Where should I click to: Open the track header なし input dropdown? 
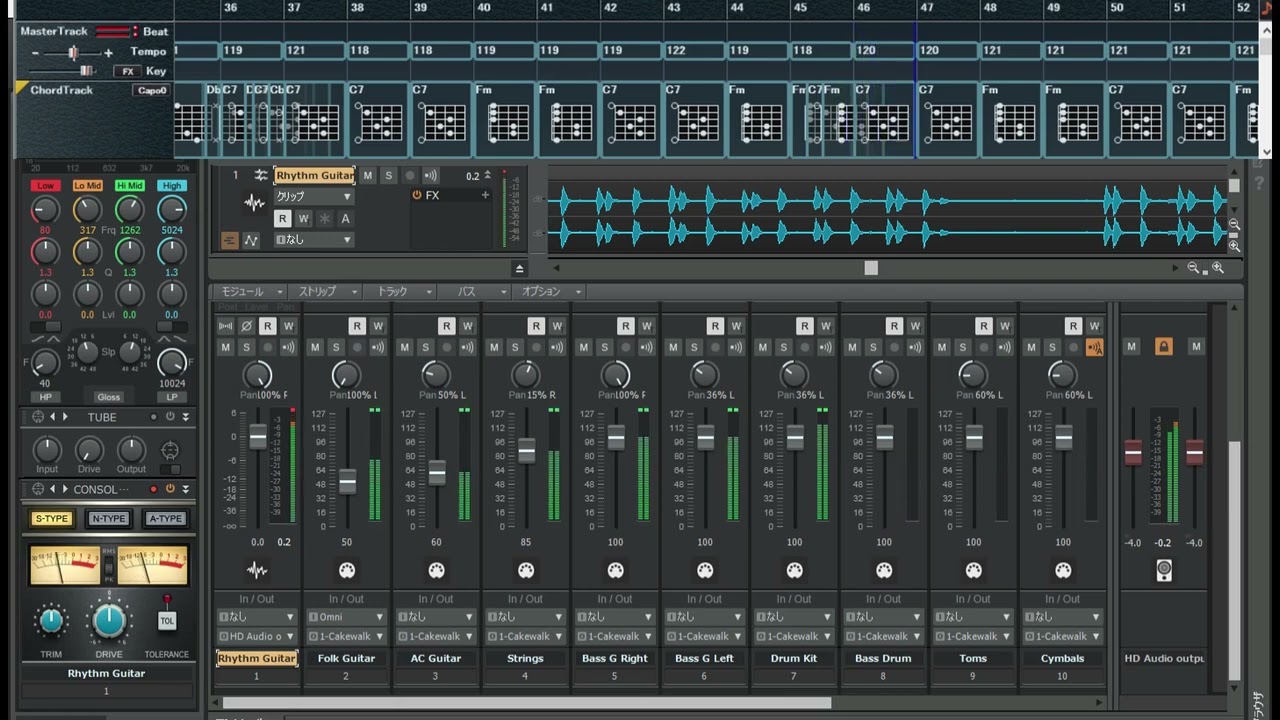314,240
